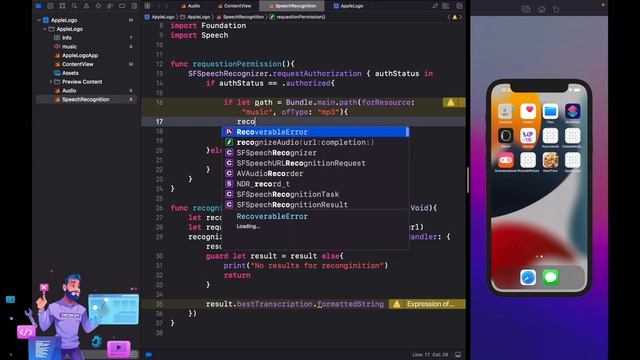Image resolution: width=640 pixels, height=360 pixels.
Task: Jump to previous issue arrow
Action: click(449, 17)
